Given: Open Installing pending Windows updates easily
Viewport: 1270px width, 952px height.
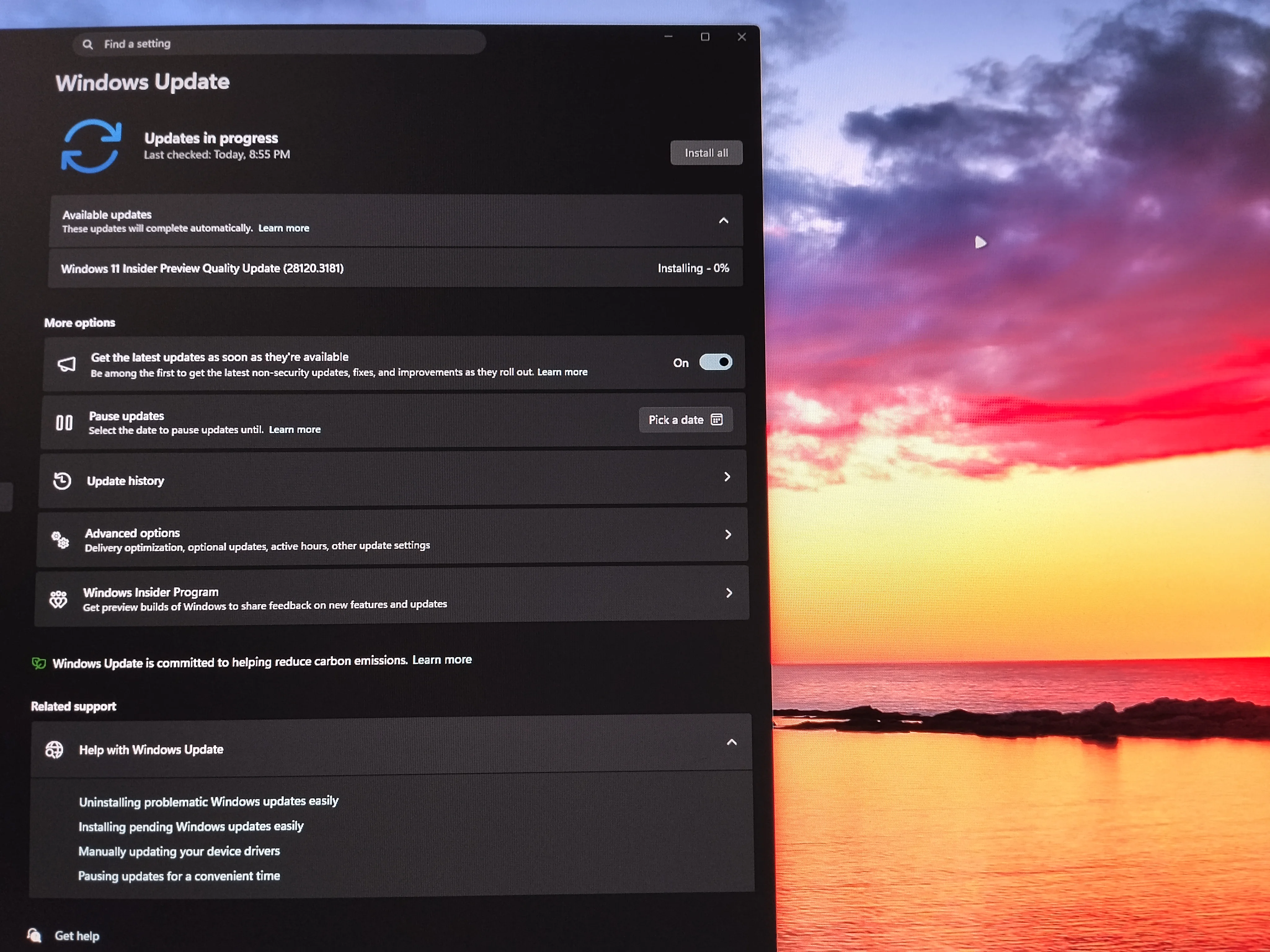Looking at the screenshot, I should (x=191, y=826).
